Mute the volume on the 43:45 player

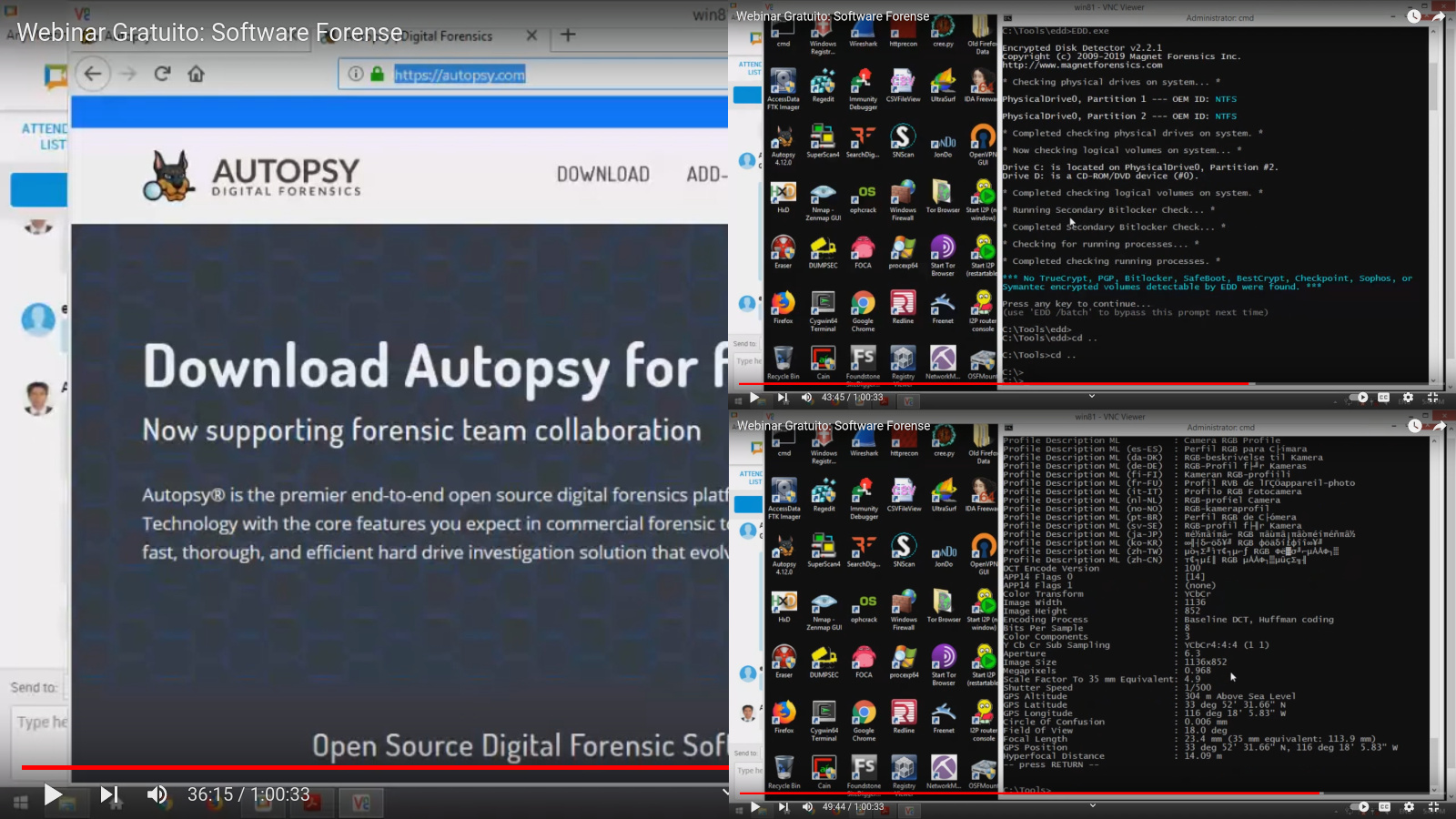pos(806,398)
